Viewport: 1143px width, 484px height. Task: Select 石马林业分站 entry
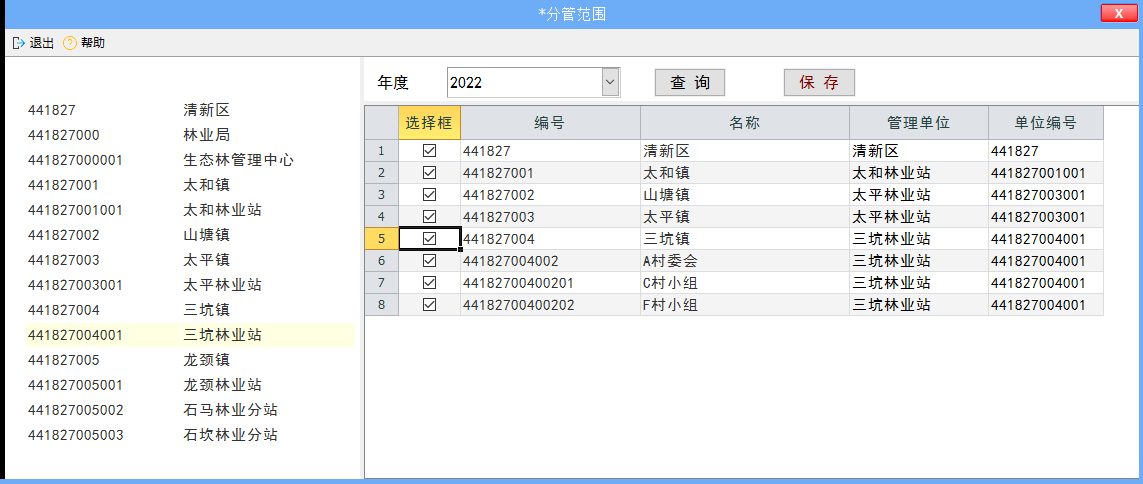[x=230, y=410]
